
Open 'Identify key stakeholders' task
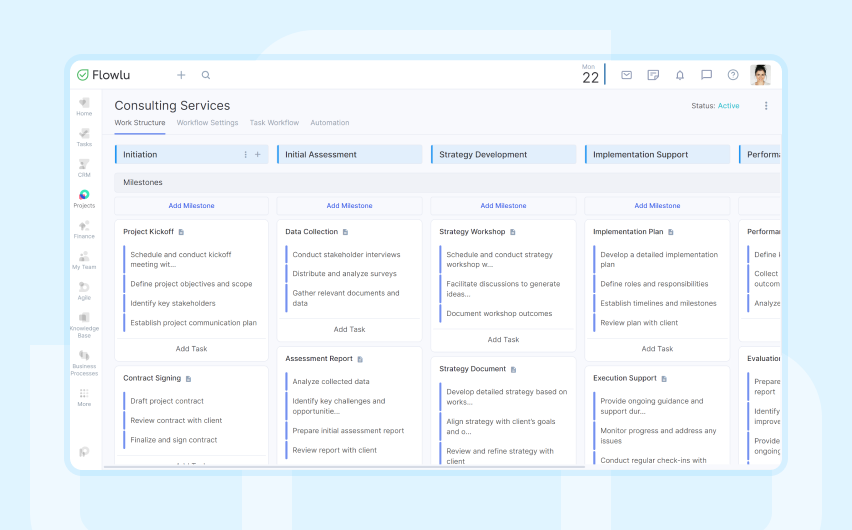173,303
